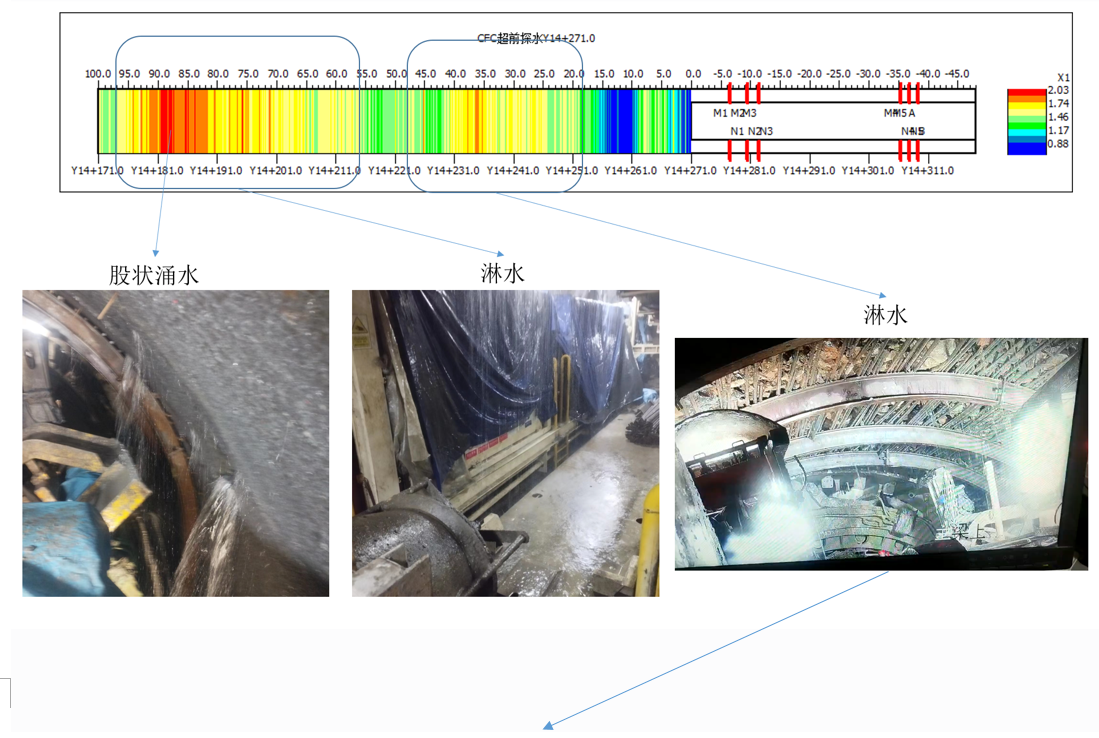Click the Y14+171.0 label on the bottom axis
Screen dimensions: 1099x738
(97, 171)
